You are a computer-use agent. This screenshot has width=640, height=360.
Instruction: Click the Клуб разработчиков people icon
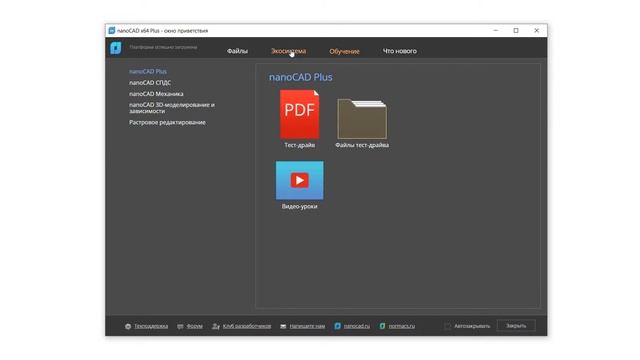[216, 326]
